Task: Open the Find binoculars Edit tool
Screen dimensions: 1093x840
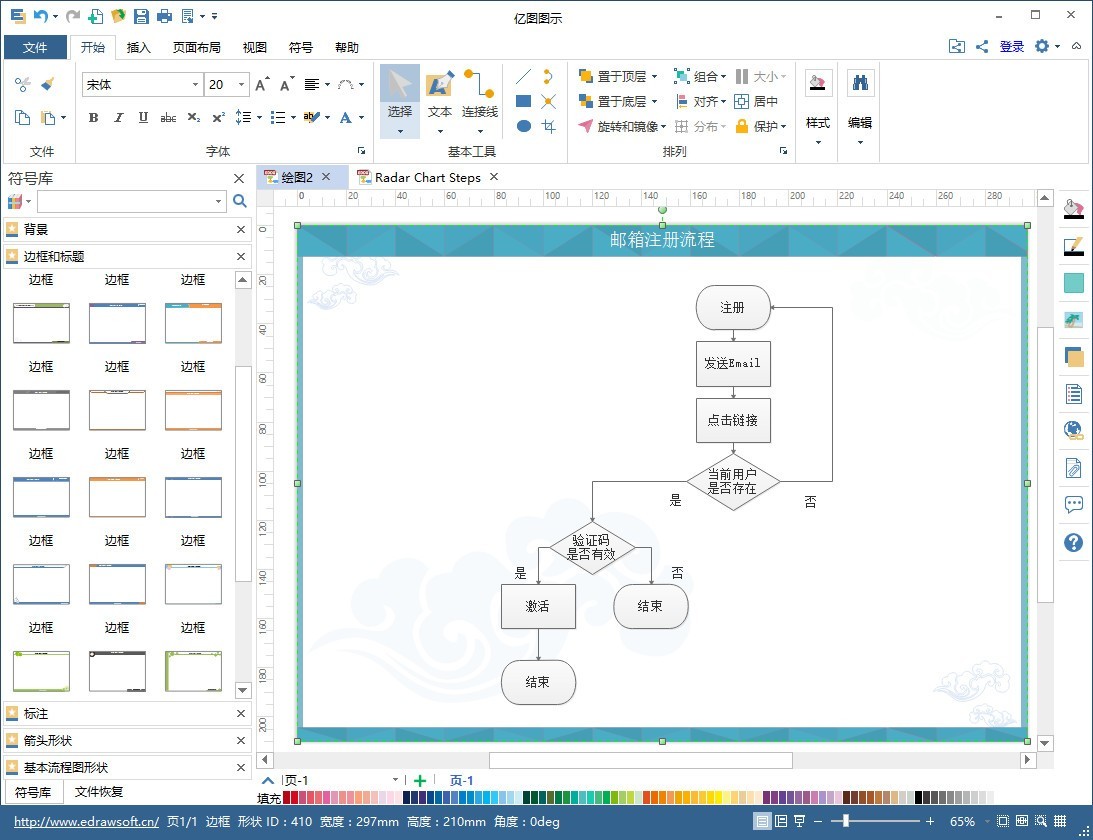Action: [859, 83]
